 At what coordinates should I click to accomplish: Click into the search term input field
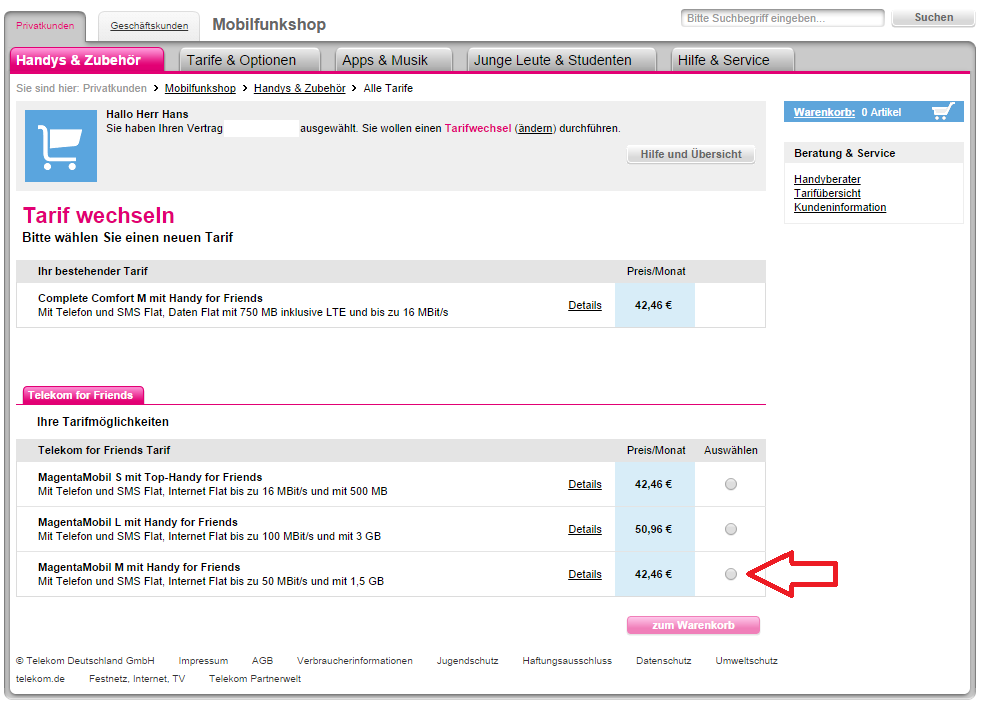[782, 18]
